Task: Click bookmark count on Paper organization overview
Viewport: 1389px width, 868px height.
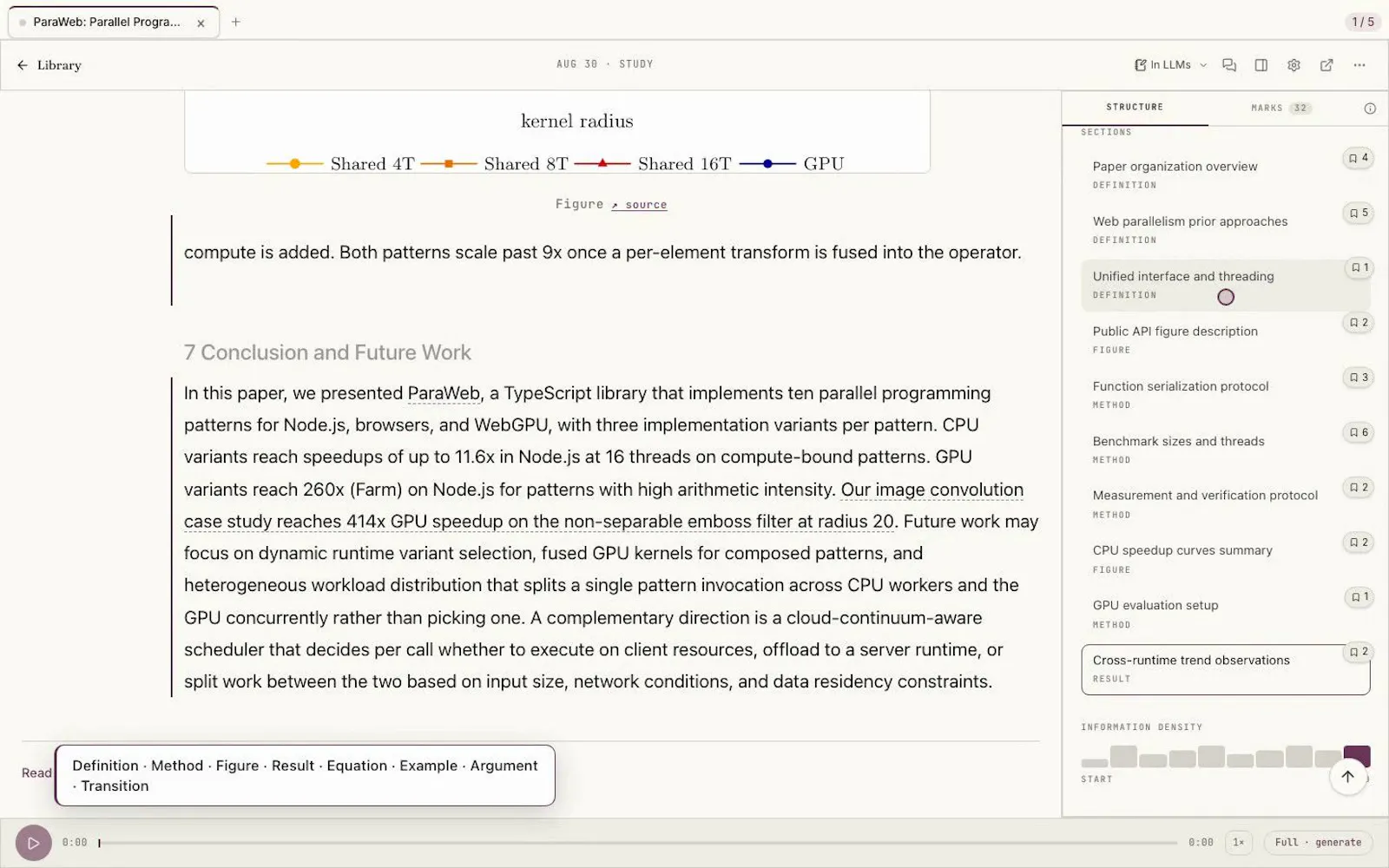Action: tap(1358, 158)
